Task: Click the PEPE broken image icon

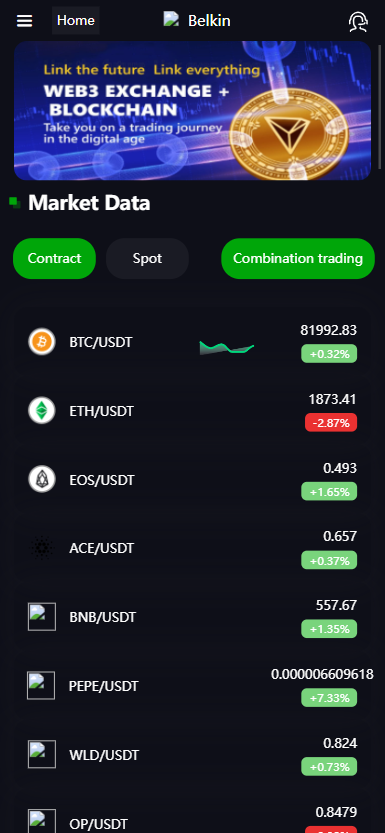Action: tap(41, 685)
